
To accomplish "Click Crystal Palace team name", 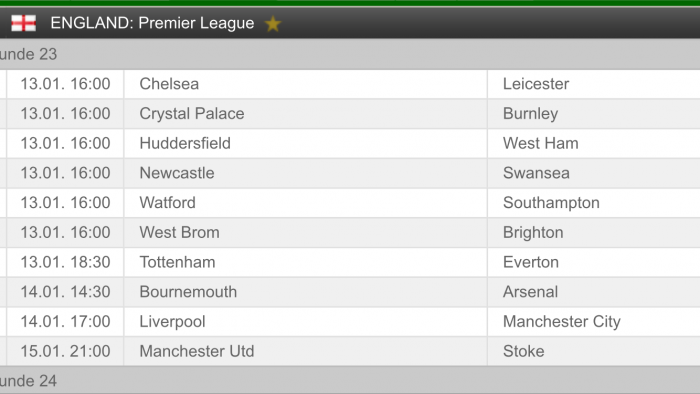I will click(192, 114).
